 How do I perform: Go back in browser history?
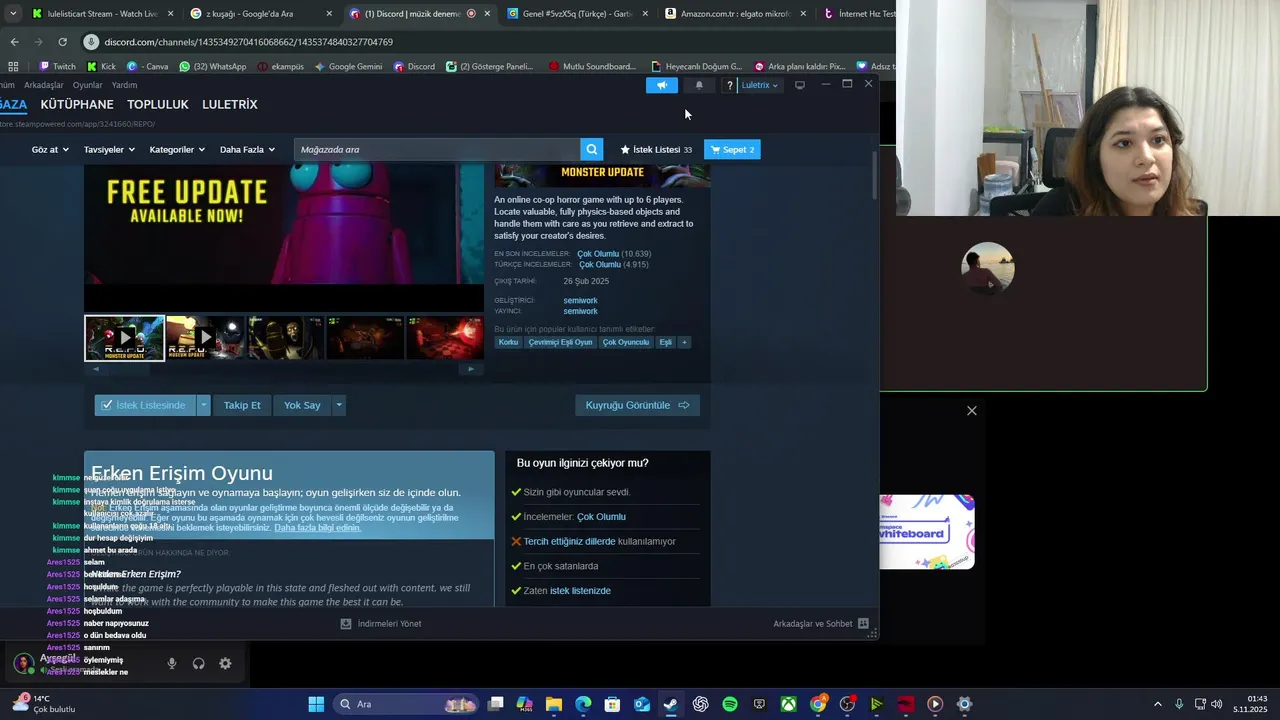(x=14, y=42)
